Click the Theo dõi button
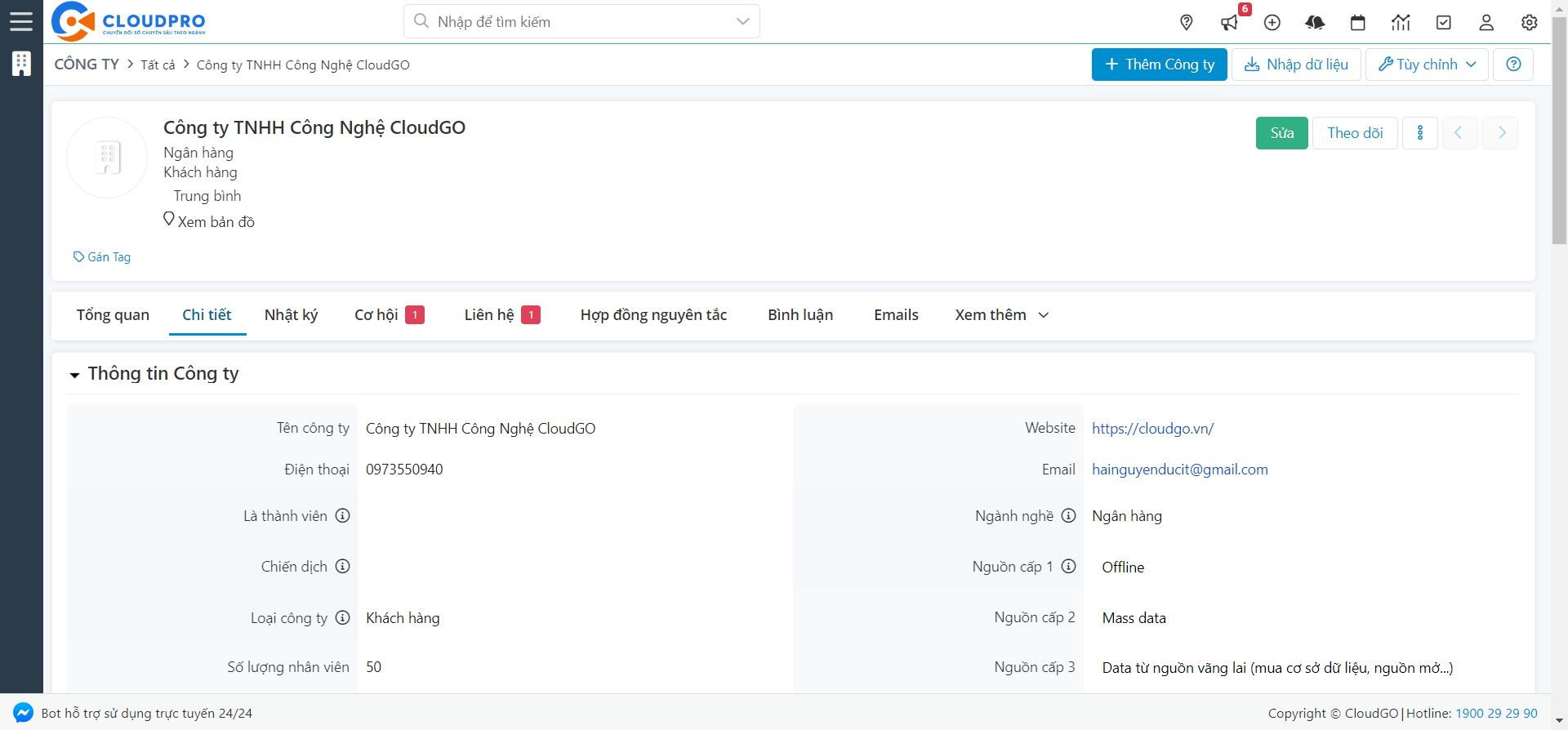Viewport: 1568px width, 730px height. tap(1355, 133)
